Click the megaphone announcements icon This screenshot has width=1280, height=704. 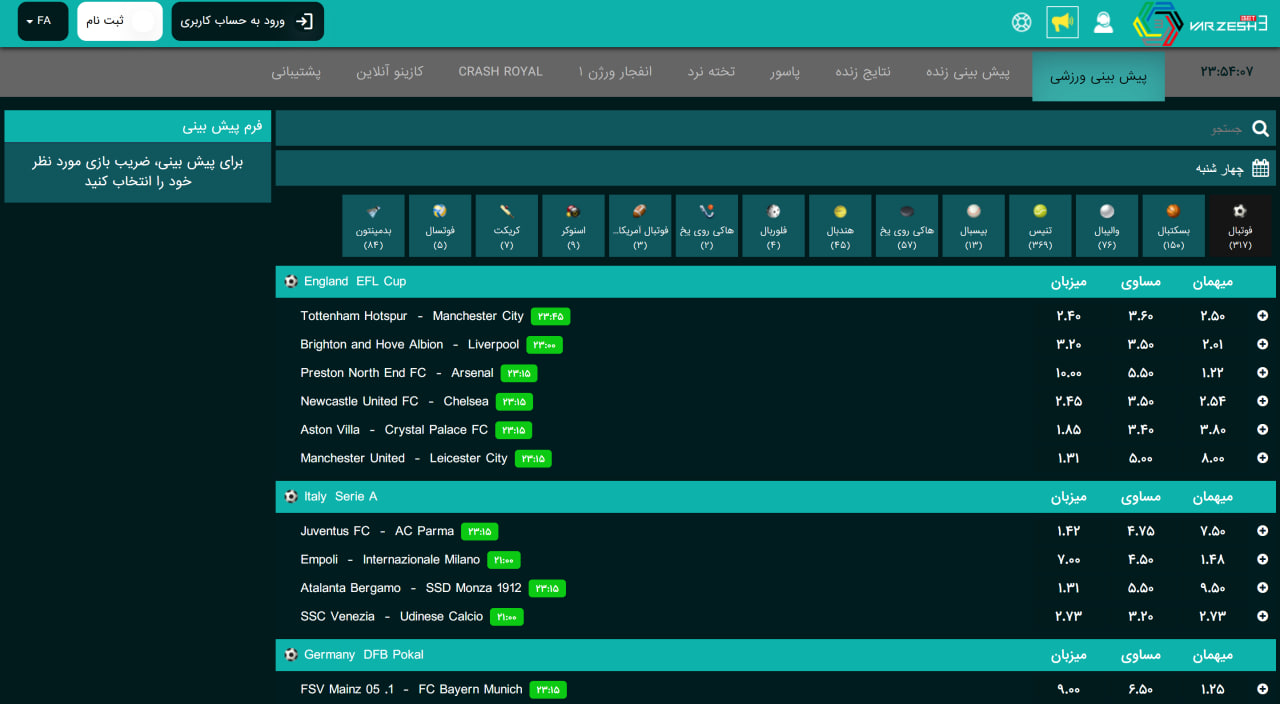(1062, 22)
